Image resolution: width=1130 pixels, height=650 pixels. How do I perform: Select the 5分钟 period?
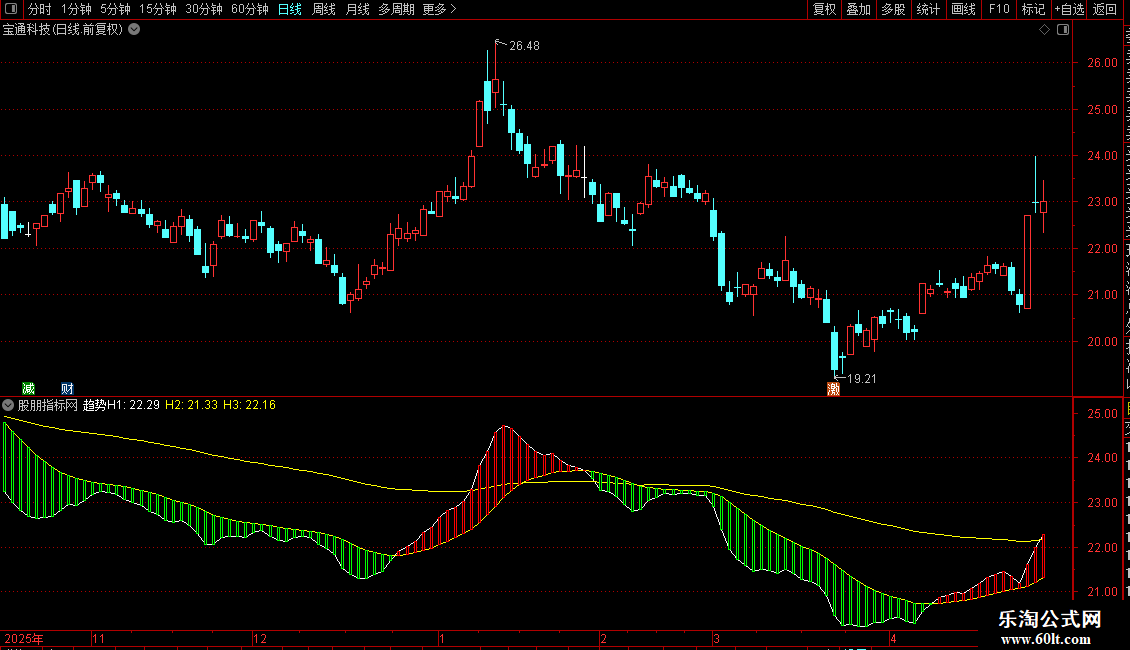(x=115, y=9)
